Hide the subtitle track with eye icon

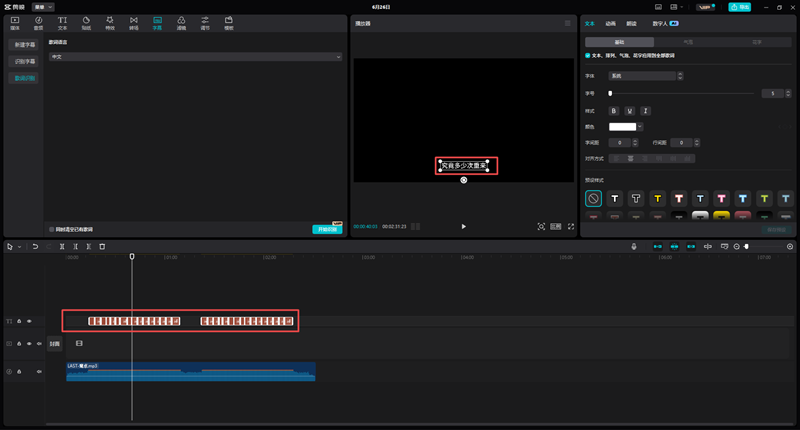[x=29, y=321]
